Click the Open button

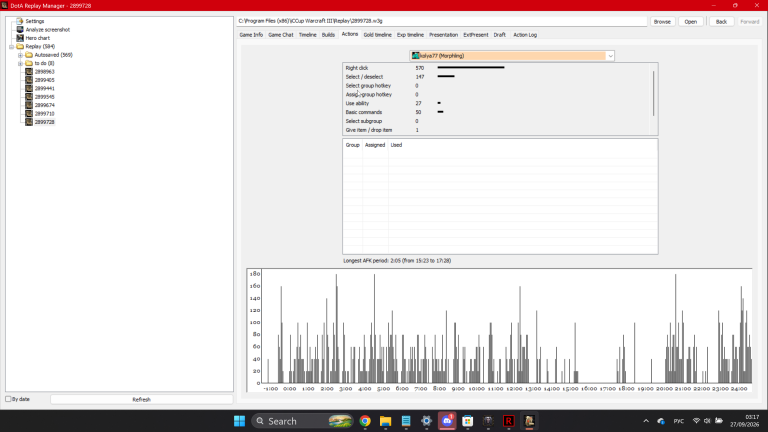point(690,22)
